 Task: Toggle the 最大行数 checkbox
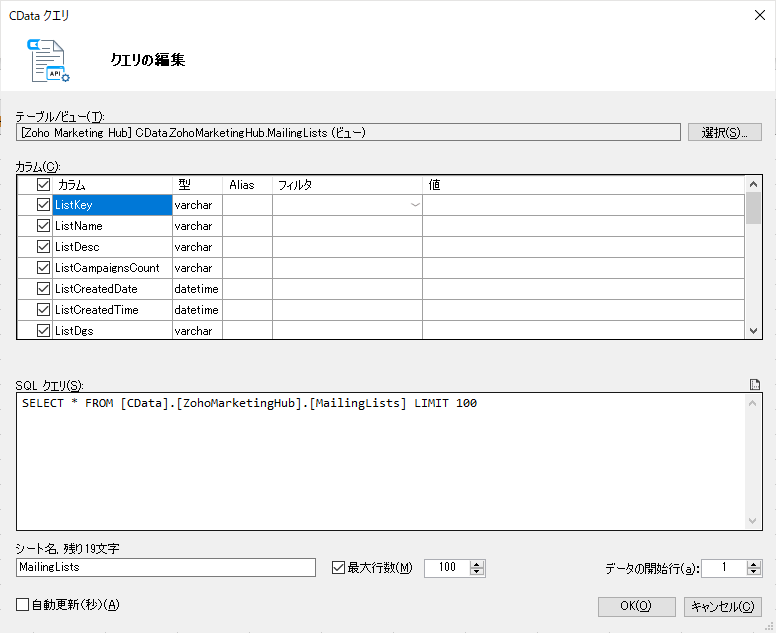pyautogui.click(x=339, y=568)
